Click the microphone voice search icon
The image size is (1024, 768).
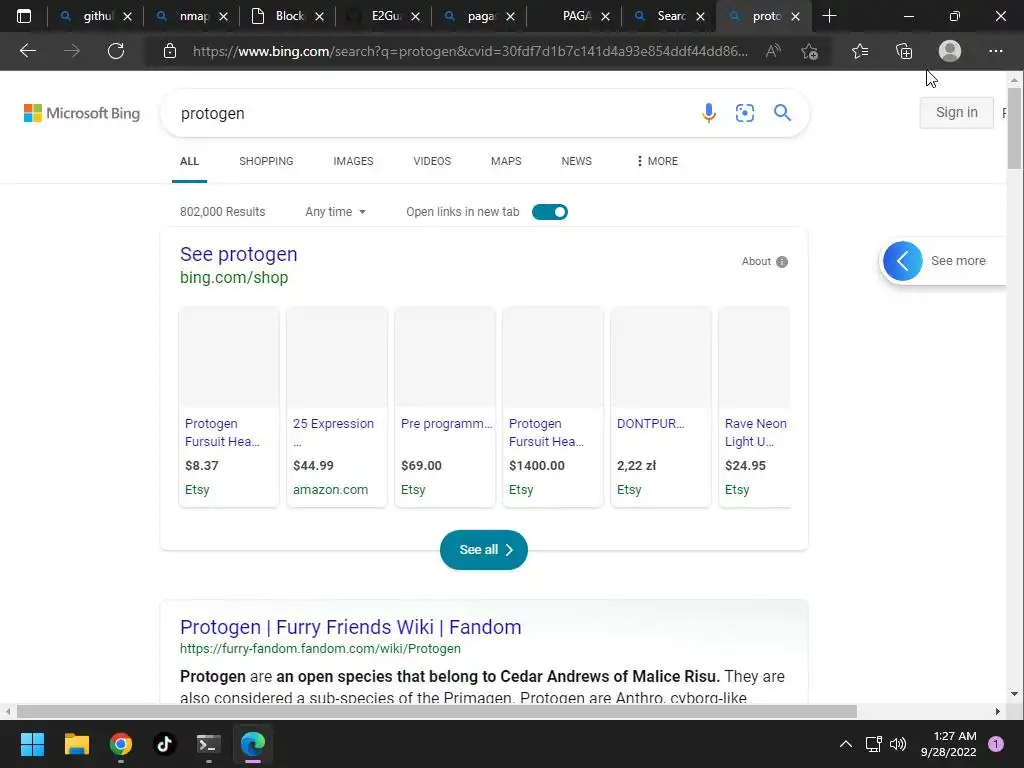pos(709,113)
